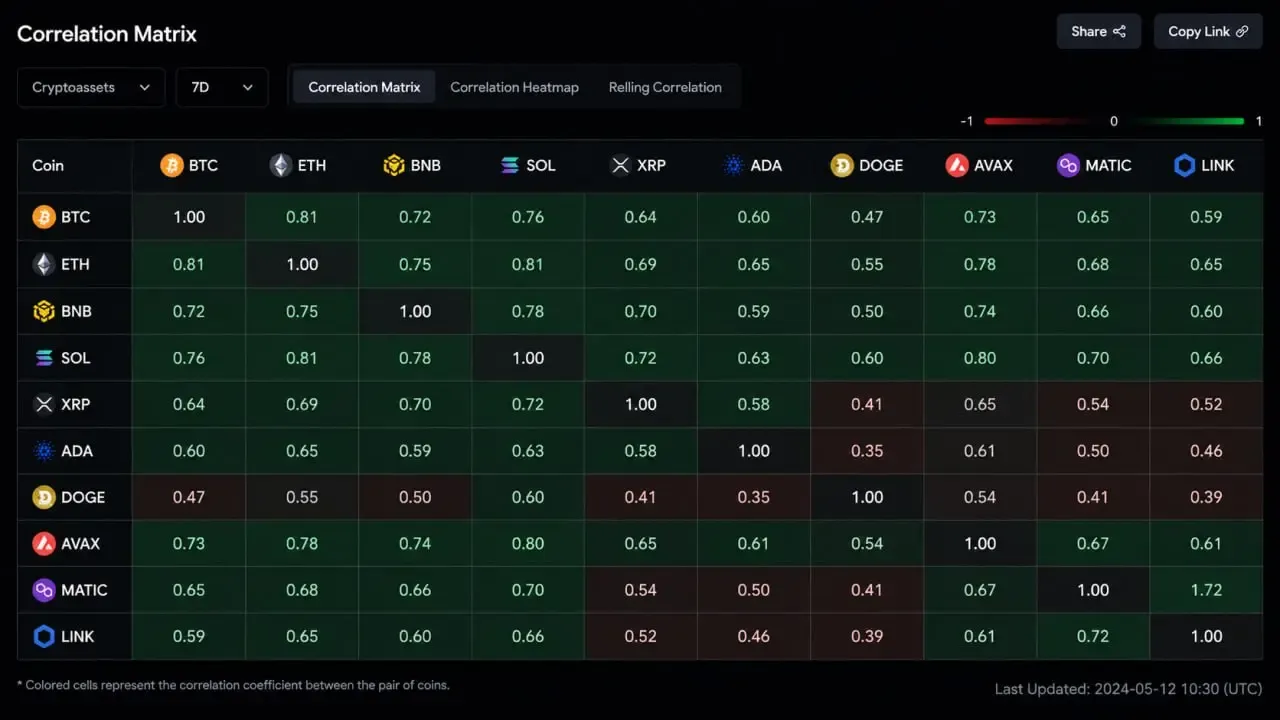Switch to the Correlation Heatmap tab
1280x720 pixels.
(514, 87)
